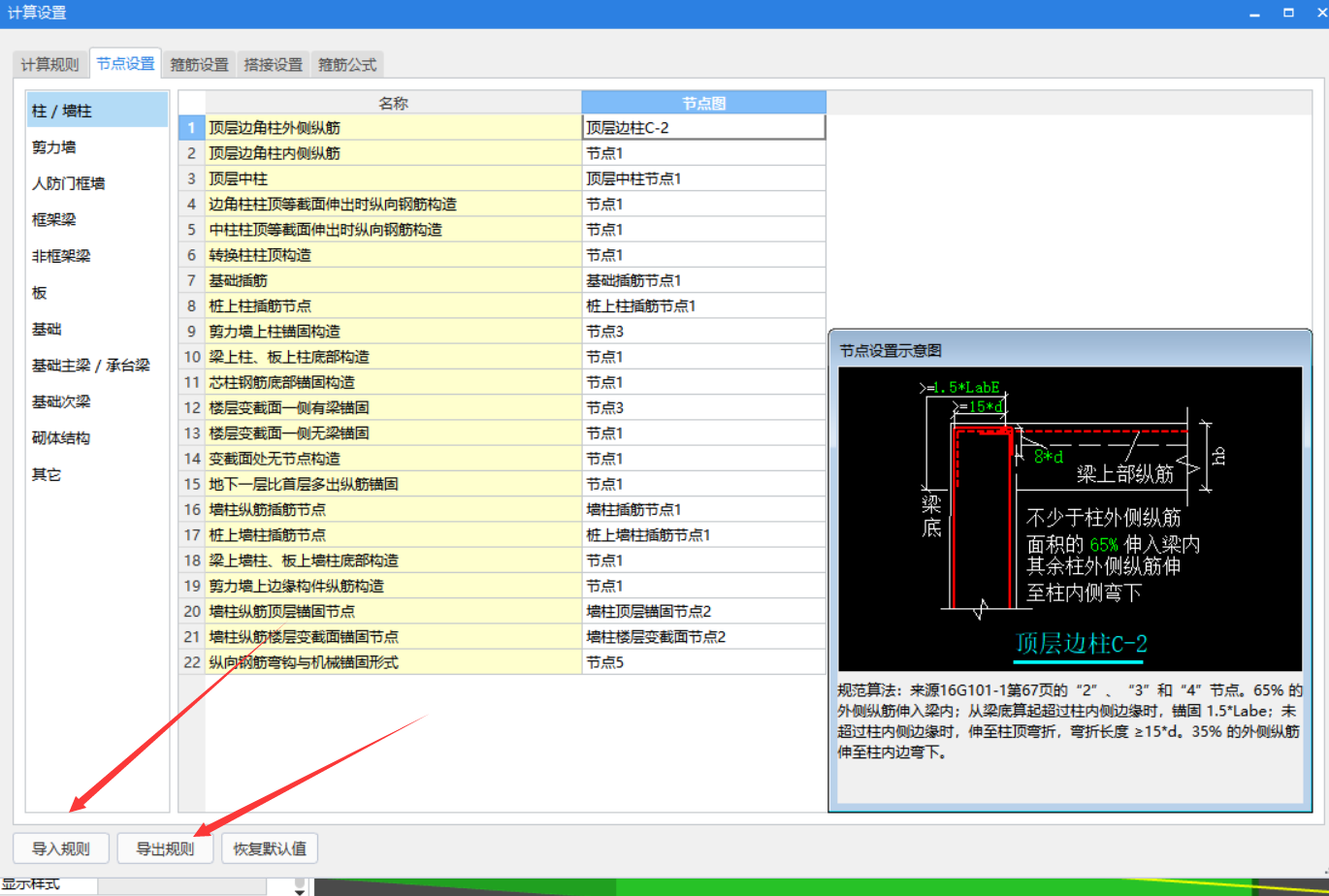This screenshot has height=896, width=1329.
Task: Maximize the 计算设置 window
Action: 1288,13
